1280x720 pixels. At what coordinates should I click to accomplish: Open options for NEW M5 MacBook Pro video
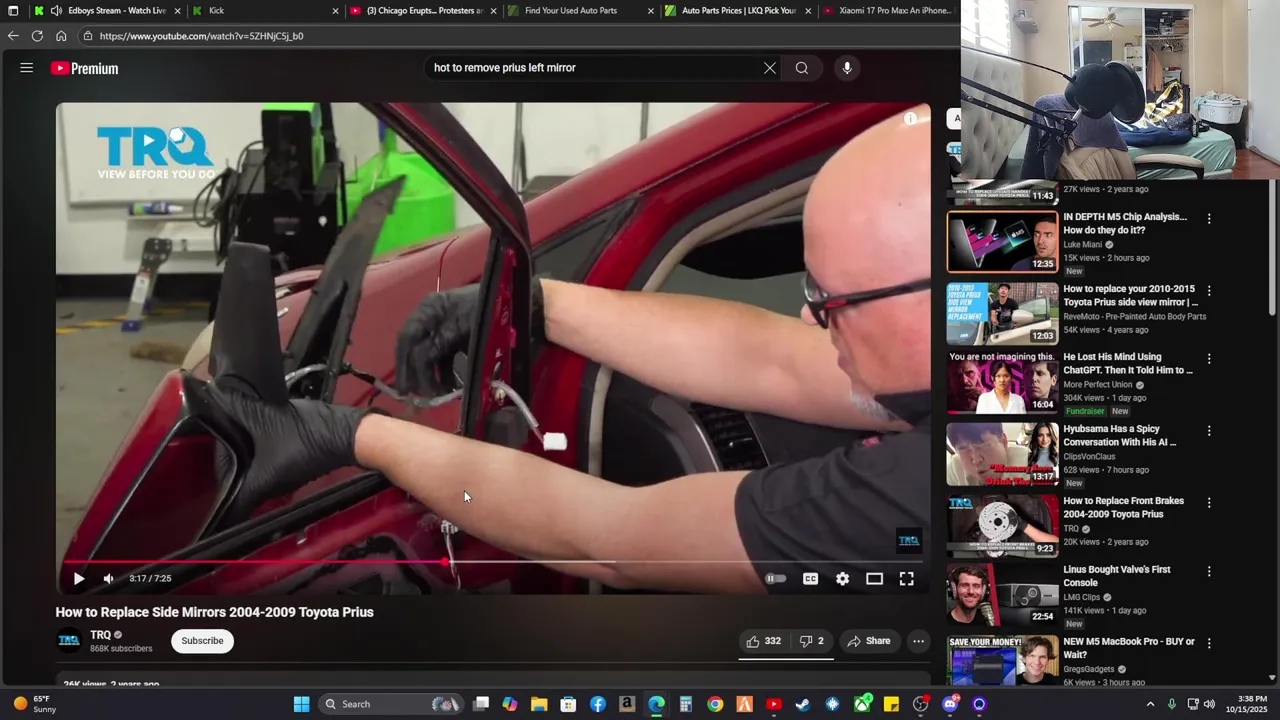[x=1209, y=643]
